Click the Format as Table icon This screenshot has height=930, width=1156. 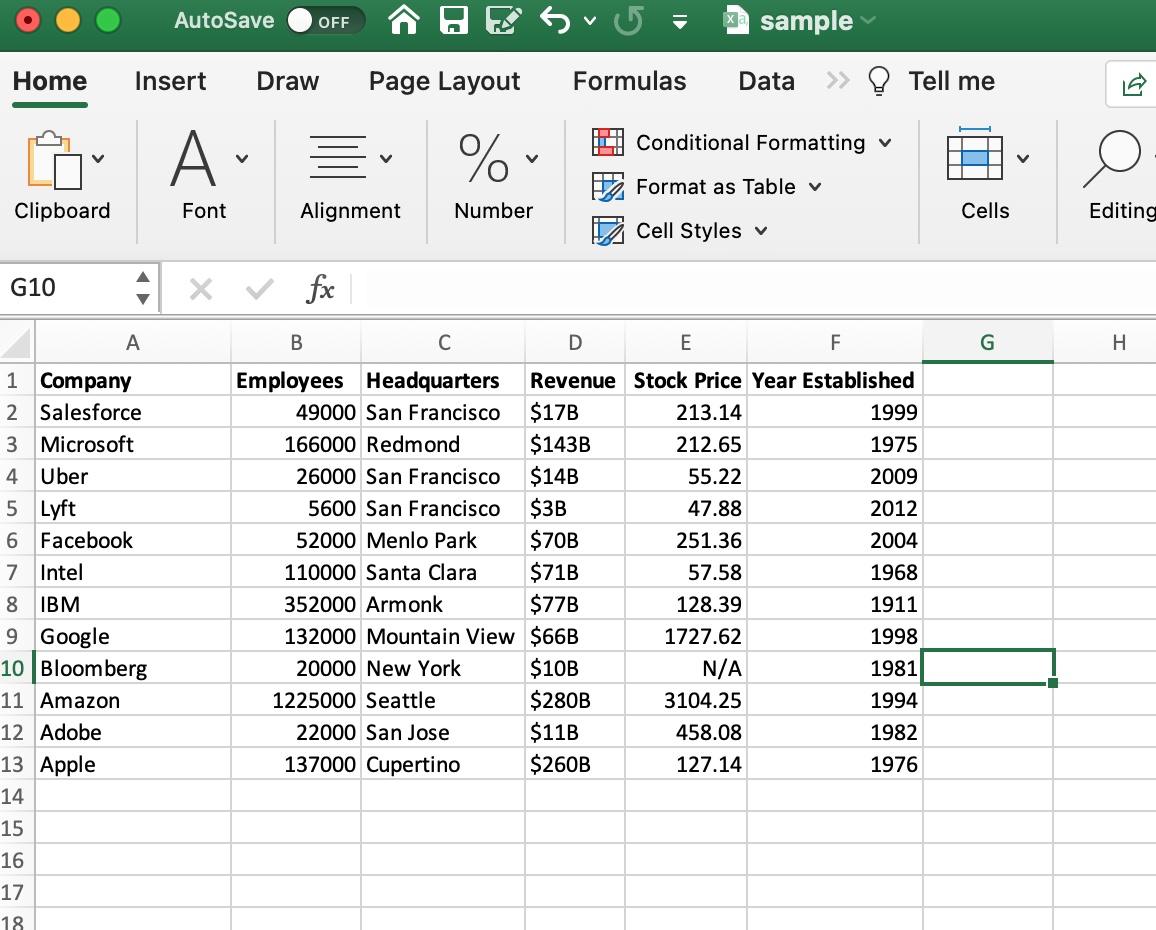tap(607, 187)
